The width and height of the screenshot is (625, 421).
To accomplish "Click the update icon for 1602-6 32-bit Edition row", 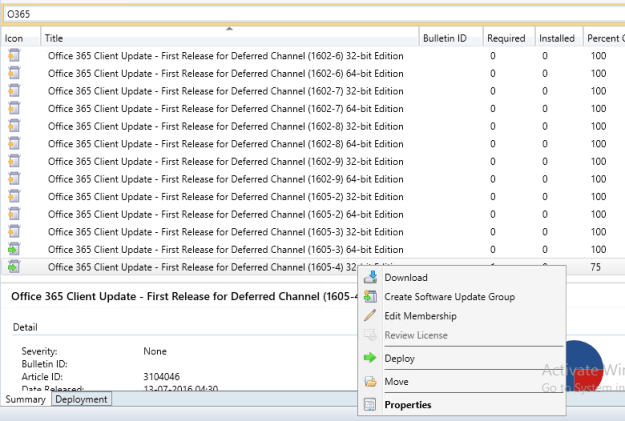I will [x=14, y=55].
